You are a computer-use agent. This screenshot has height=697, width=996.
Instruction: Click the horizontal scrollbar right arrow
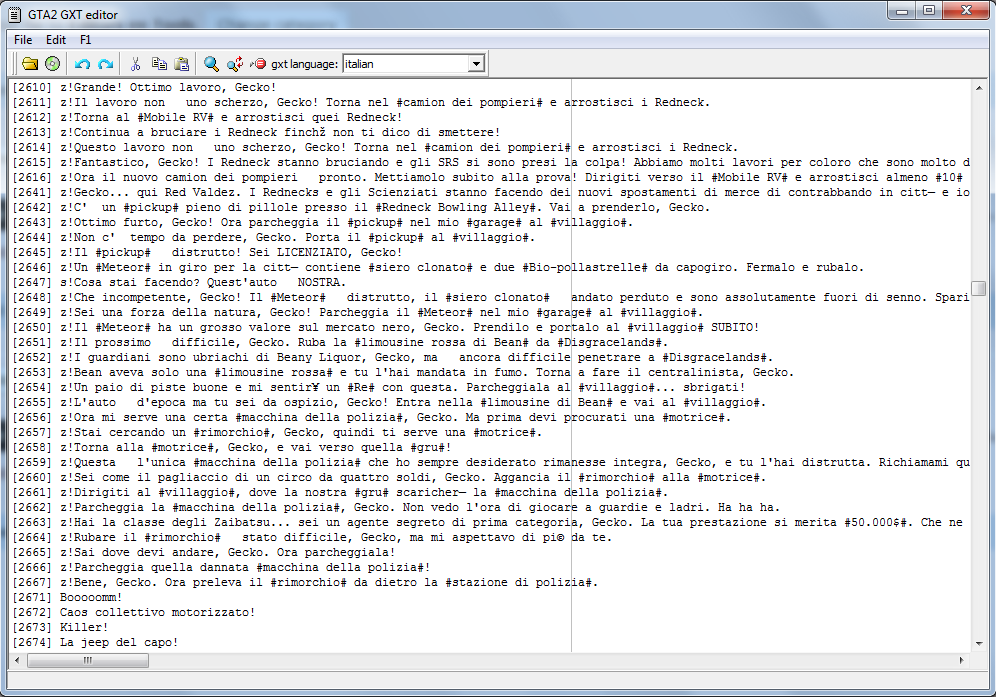pos(962,660)
